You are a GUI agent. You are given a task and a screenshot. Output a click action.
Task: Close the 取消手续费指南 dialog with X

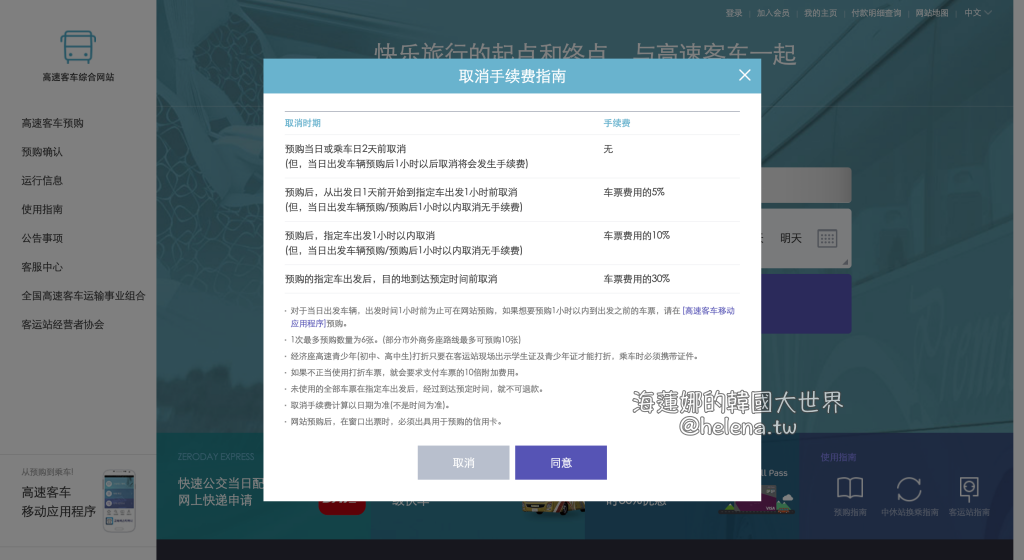pyautogui.click(x=744, y=75)
